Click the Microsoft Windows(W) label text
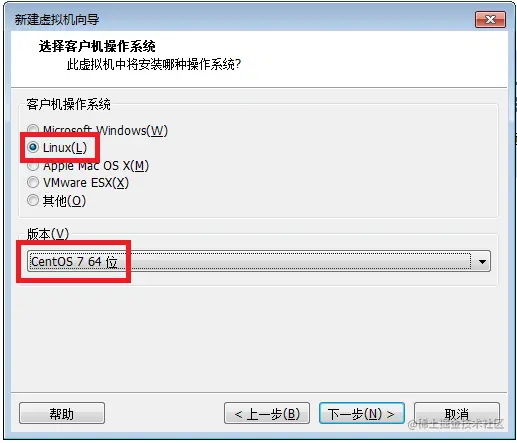This screenshot has width=517, height=443. pyautogui.click(x=105, y=130)
